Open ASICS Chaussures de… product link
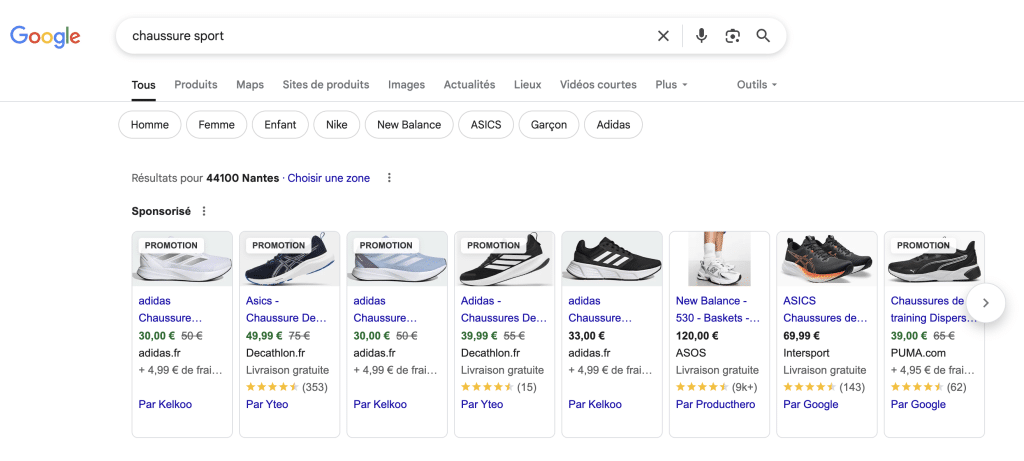This screenshot has height=461, width=1024. coord(825,310)
